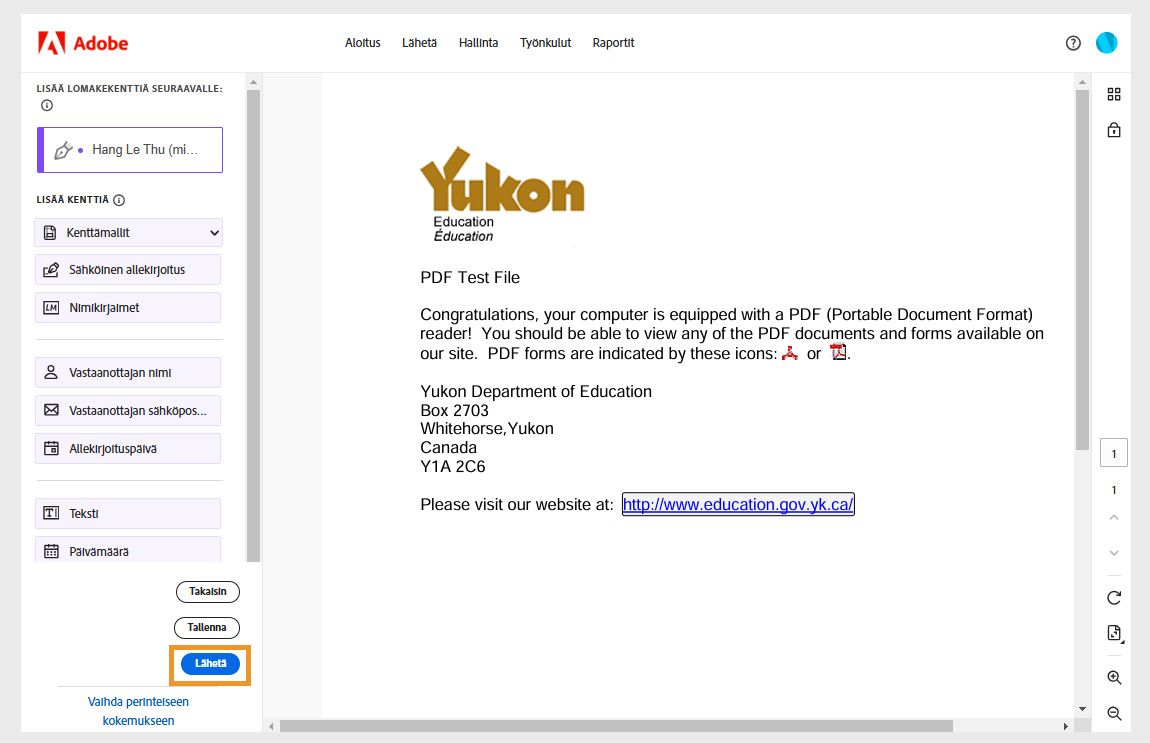Click left panel scroll up arrow

[x=253, y=82]
